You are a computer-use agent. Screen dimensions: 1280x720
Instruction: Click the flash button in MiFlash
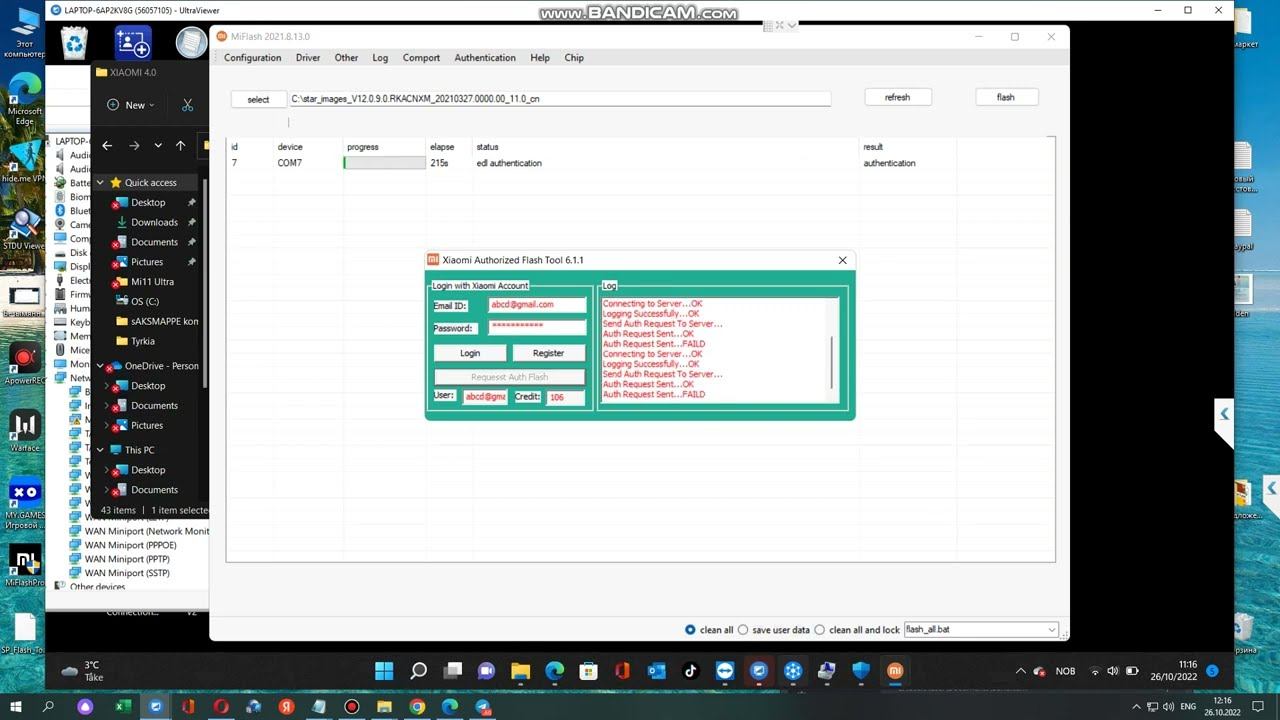(x=1006, y=97)
